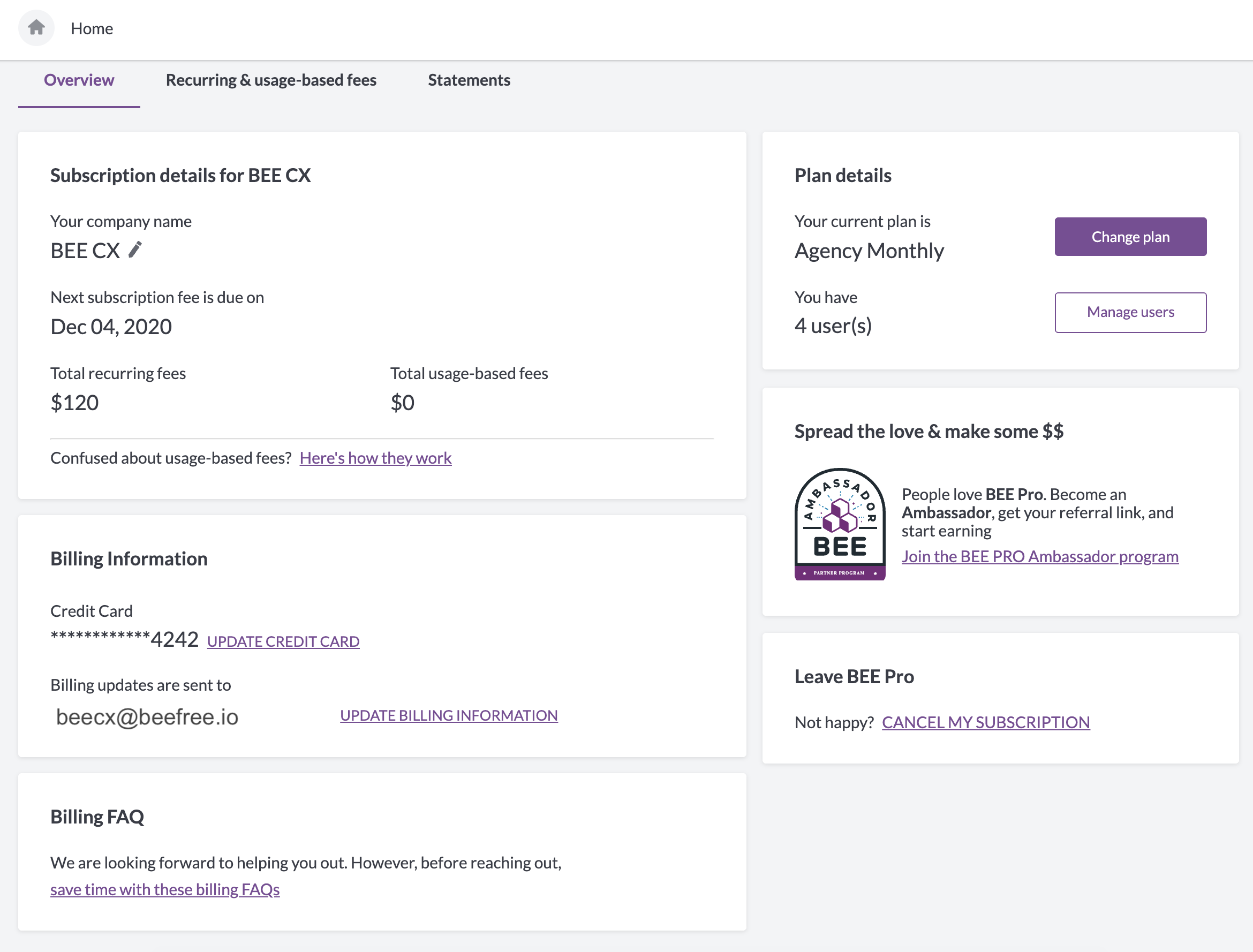This screenshot has height=952, width=1253.
Task: Switch to Recurring & usage-based fees tab
Action: coord(271,80)
